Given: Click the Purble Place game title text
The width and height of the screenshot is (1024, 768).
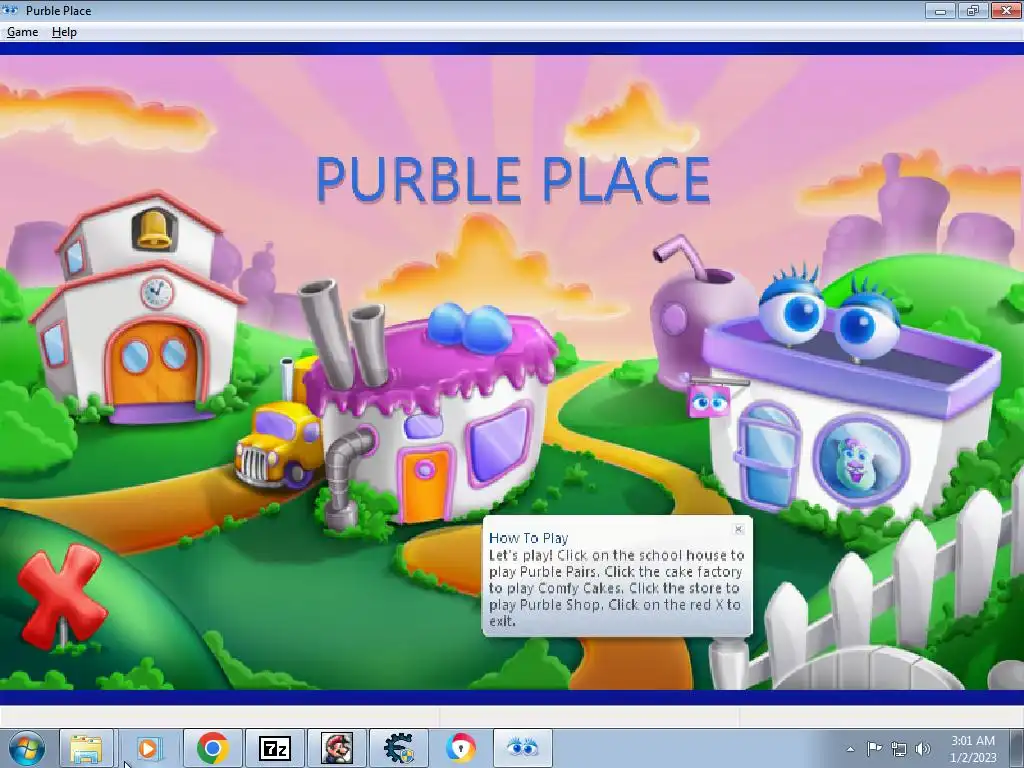Looking at the screenshot, I should click(513, 180).
